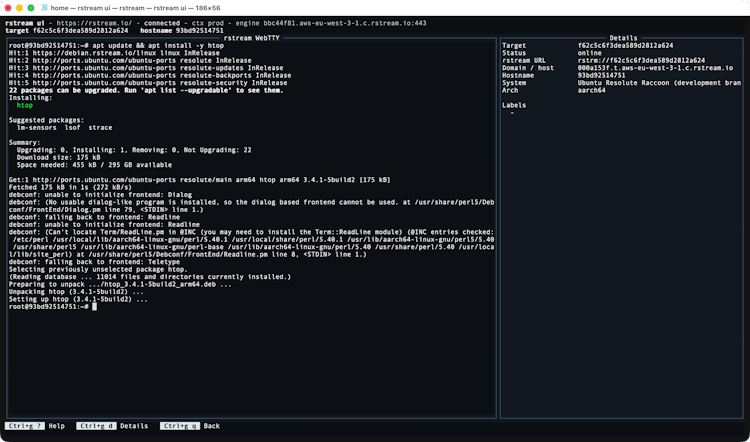Click the terminal prompt cursor block
The image size is (750, 442).
pos(94,306)
